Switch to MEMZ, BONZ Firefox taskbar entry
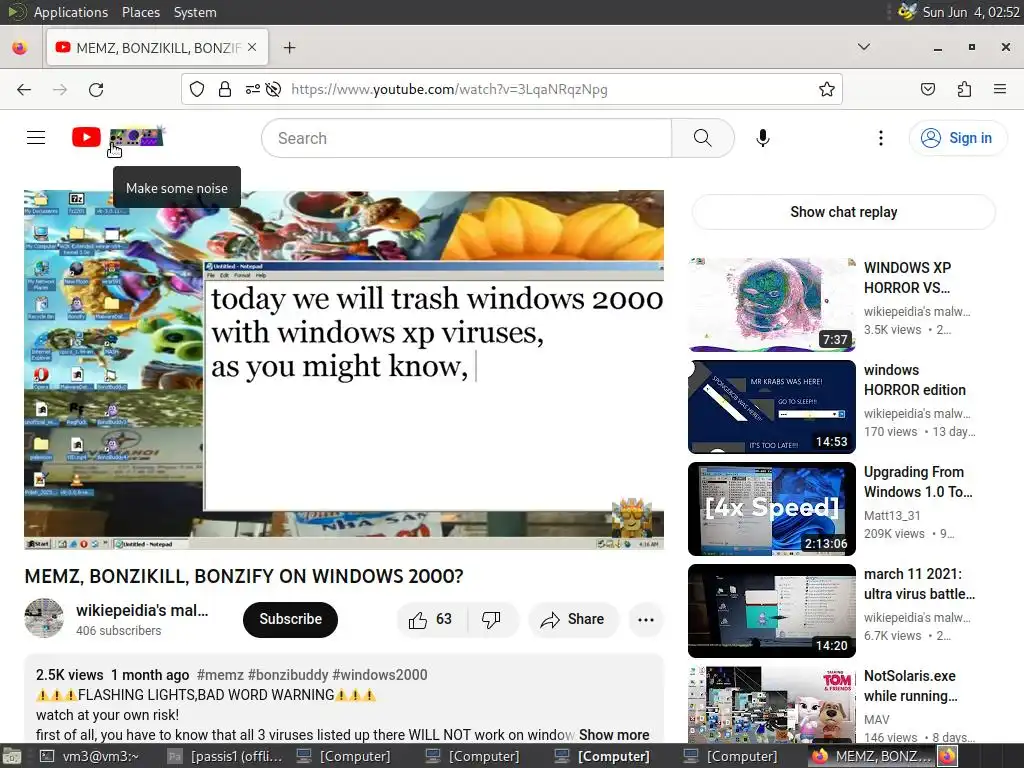Image resolution: width=1024 pixels, height=768 pixels. tap(872, 756)
